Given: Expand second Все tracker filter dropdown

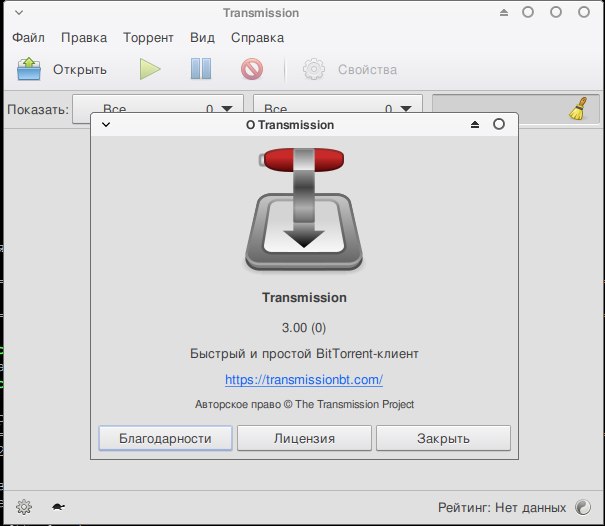Looking at the screenshot, I should coord(338,104).
